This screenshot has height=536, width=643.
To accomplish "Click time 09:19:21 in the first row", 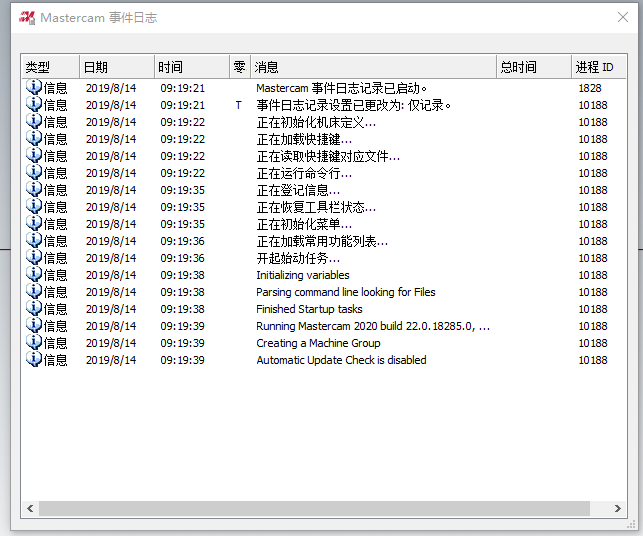I will [182, 88].
